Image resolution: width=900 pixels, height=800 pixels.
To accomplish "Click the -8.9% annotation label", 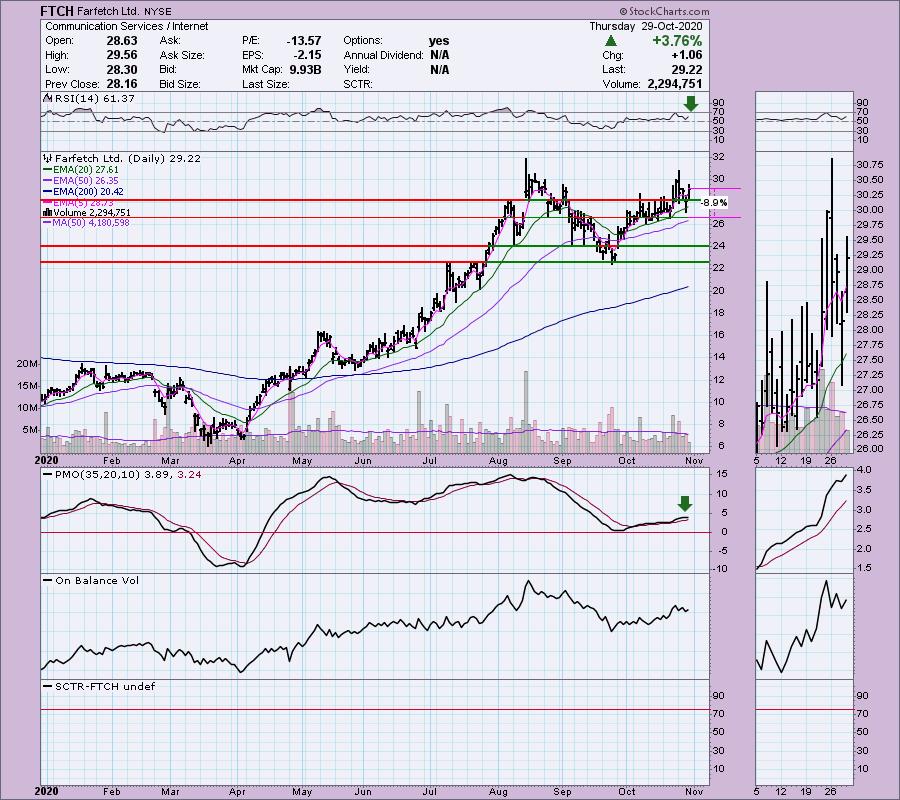I will pos(715,203).
